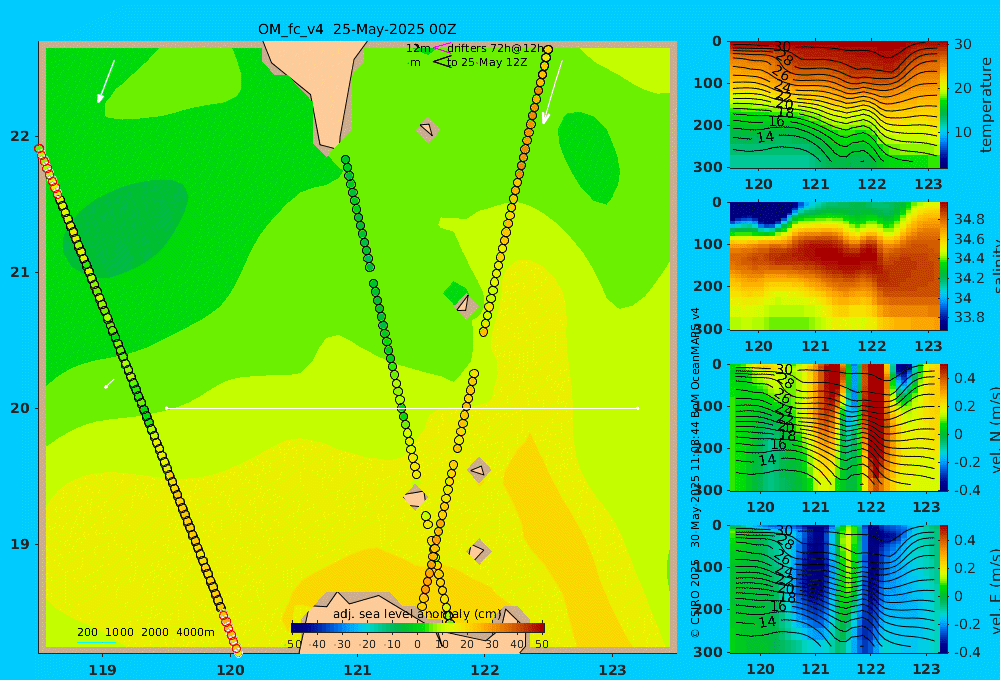
Task: Click latitude tick label 22 on main map
Action: [20, 136]
